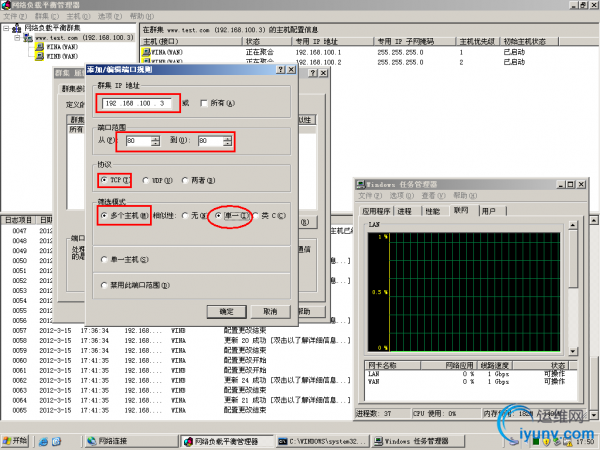Switch to the C:\WINDOWS\system32 command prompt taskbar item
This screenshot has width=600, height=450.
tap(323, 441)
